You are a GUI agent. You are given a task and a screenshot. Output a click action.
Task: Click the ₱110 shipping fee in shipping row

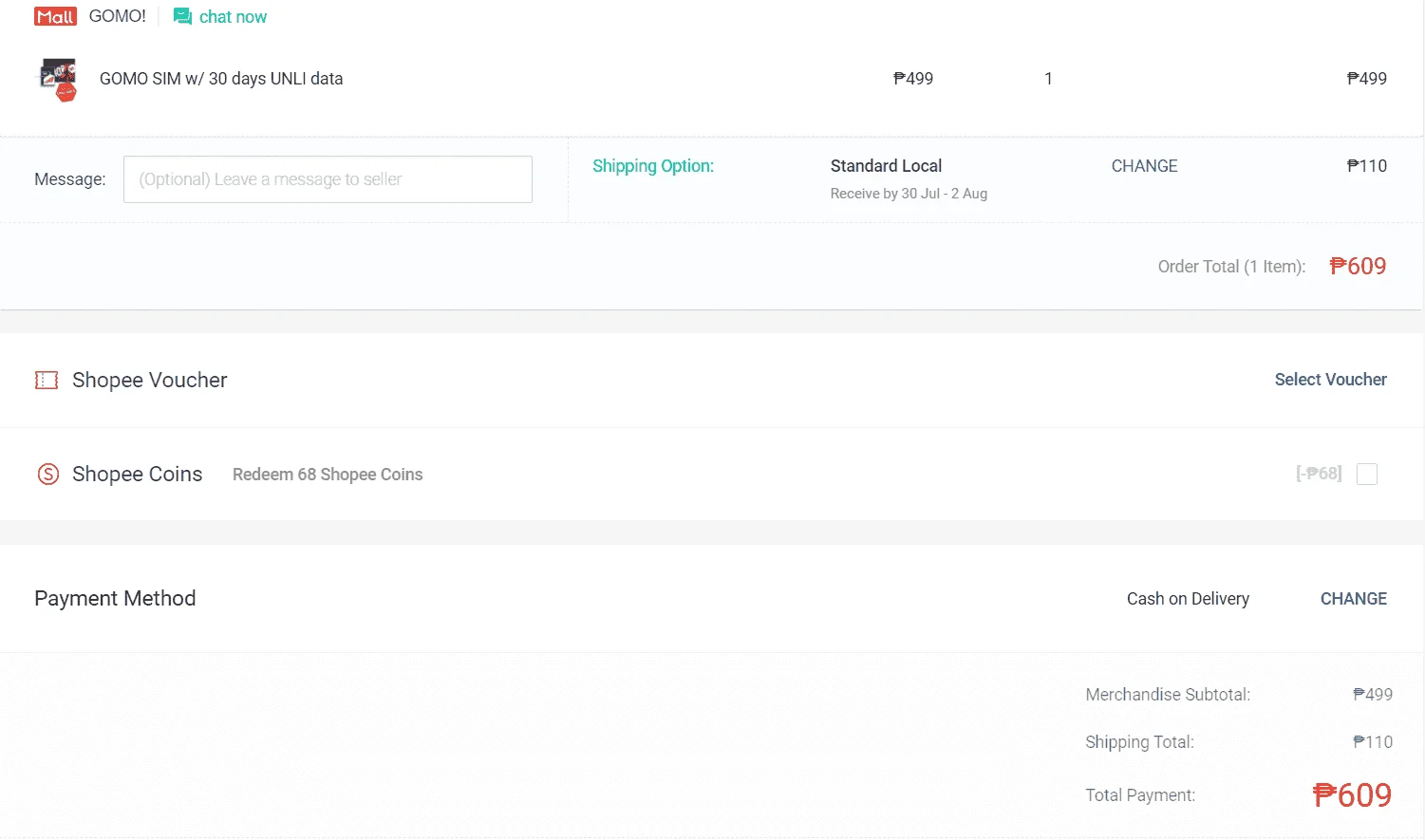coord(1366,166)
